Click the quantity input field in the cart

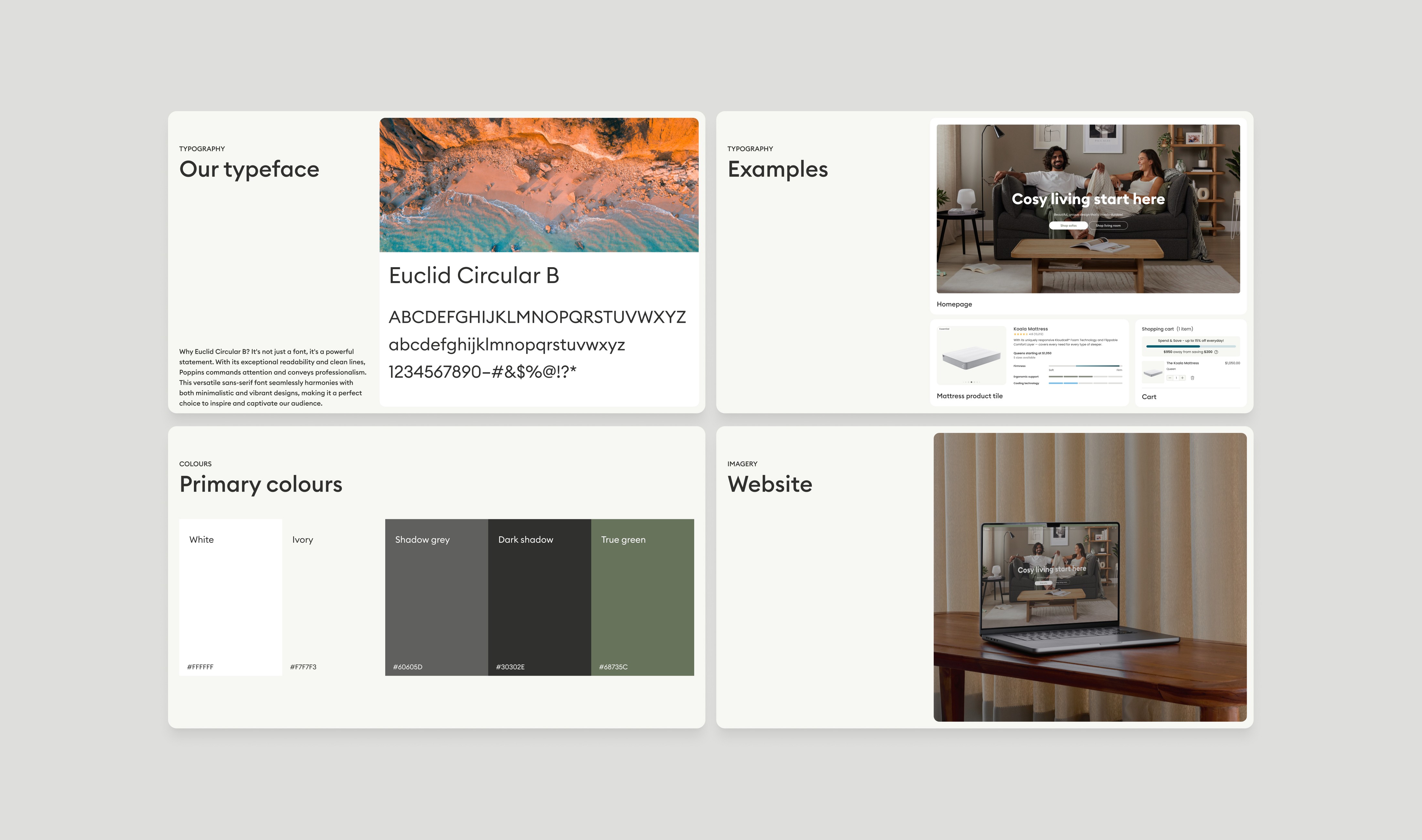pos(1176,378)
